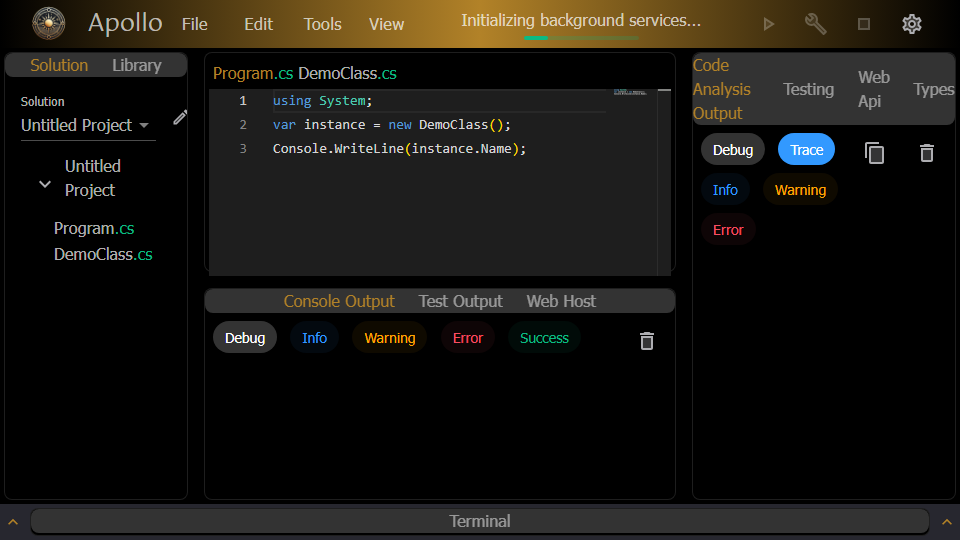Open Program.cs in the solution tree

coord(94,228)
